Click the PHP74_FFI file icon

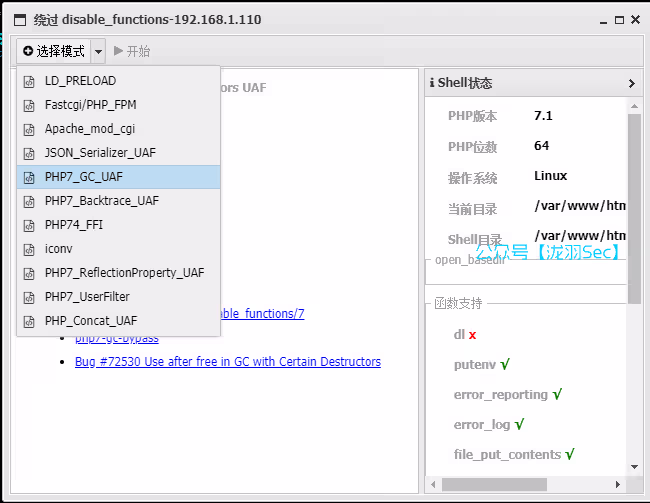tap(29, 225)
